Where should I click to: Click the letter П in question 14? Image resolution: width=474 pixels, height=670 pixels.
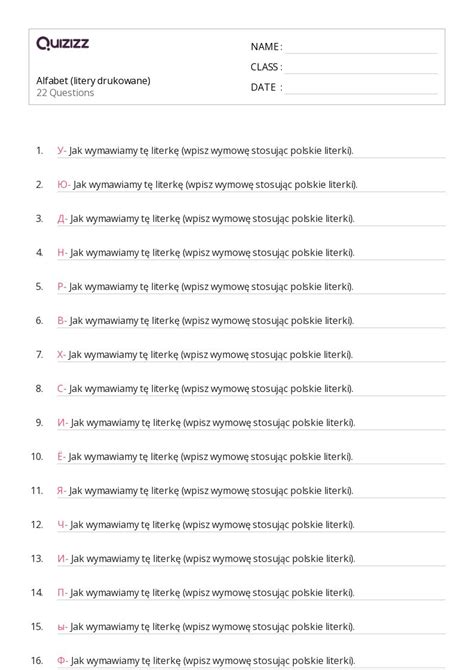coord(61,593)
